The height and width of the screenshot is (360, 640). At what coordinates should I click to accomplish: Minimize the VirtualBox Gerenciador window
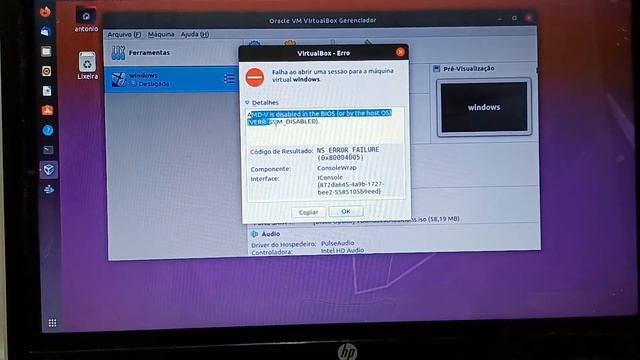coord(500,18)
